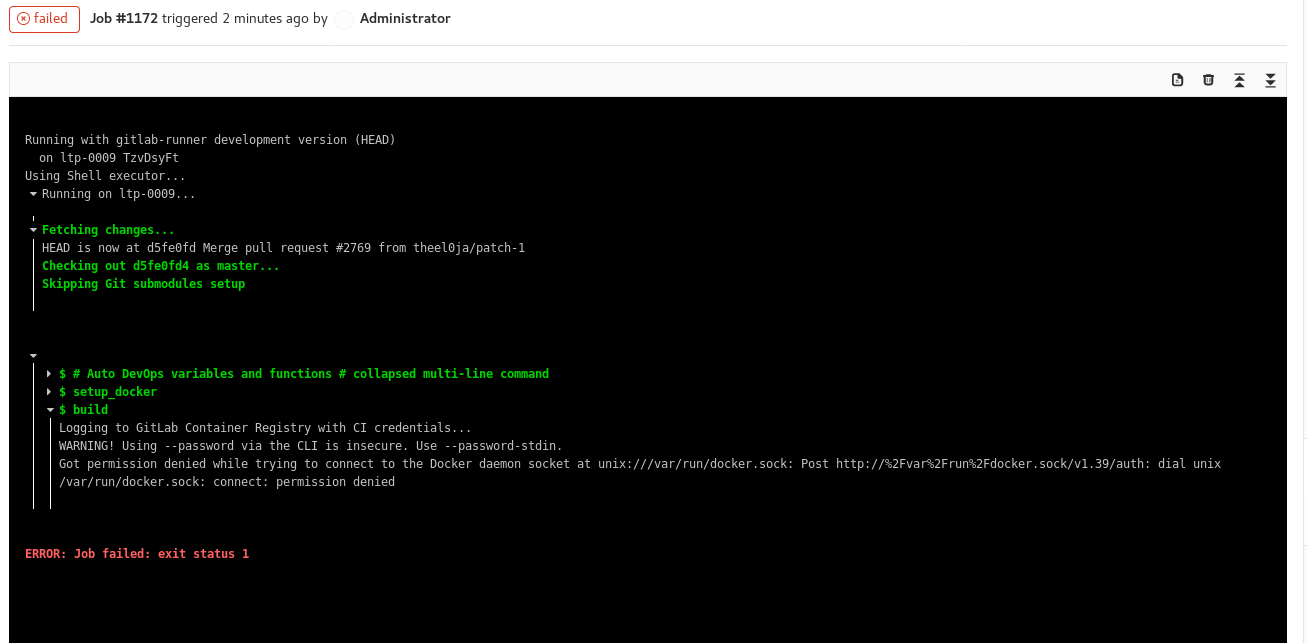Viewport: 1307px width, 643px height.
Task: Select the 'ERROR: Job failed' message line
Action: coord(137,553)
